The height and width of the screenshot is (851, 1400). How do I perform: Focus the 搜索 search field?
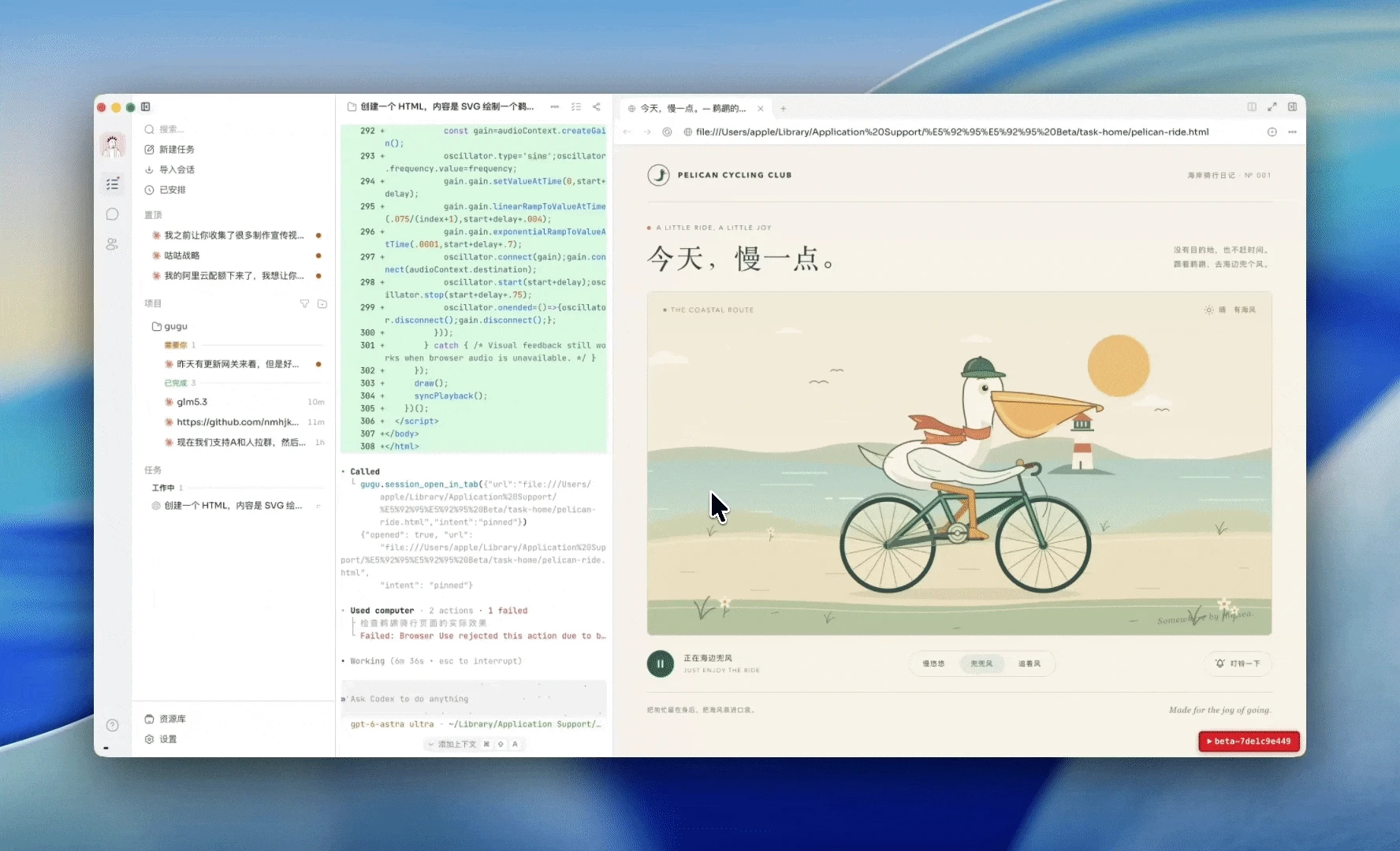pyautogui.click(x=234, y=129)
